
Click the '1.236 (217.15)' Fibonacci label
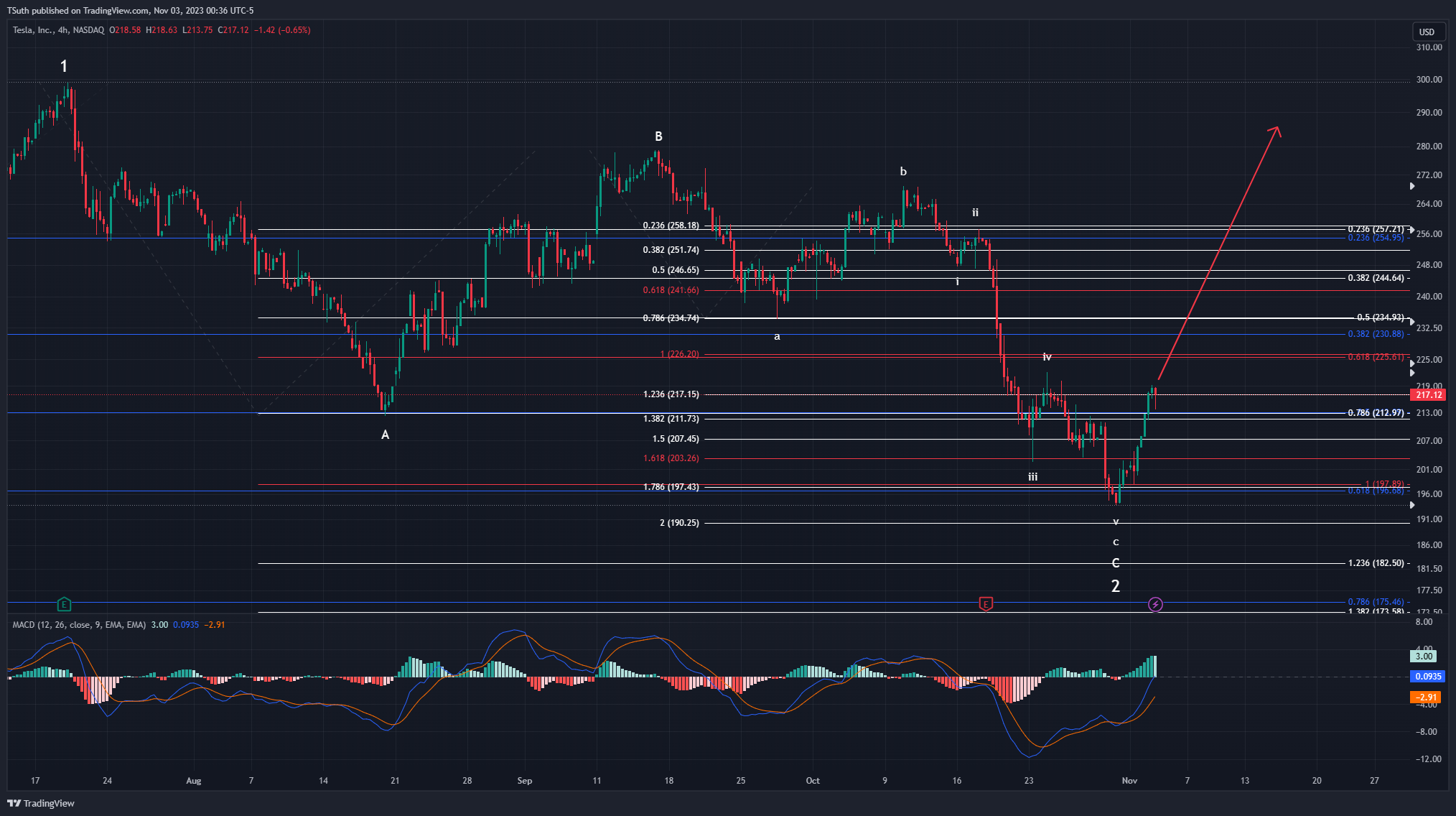[671, 394]
